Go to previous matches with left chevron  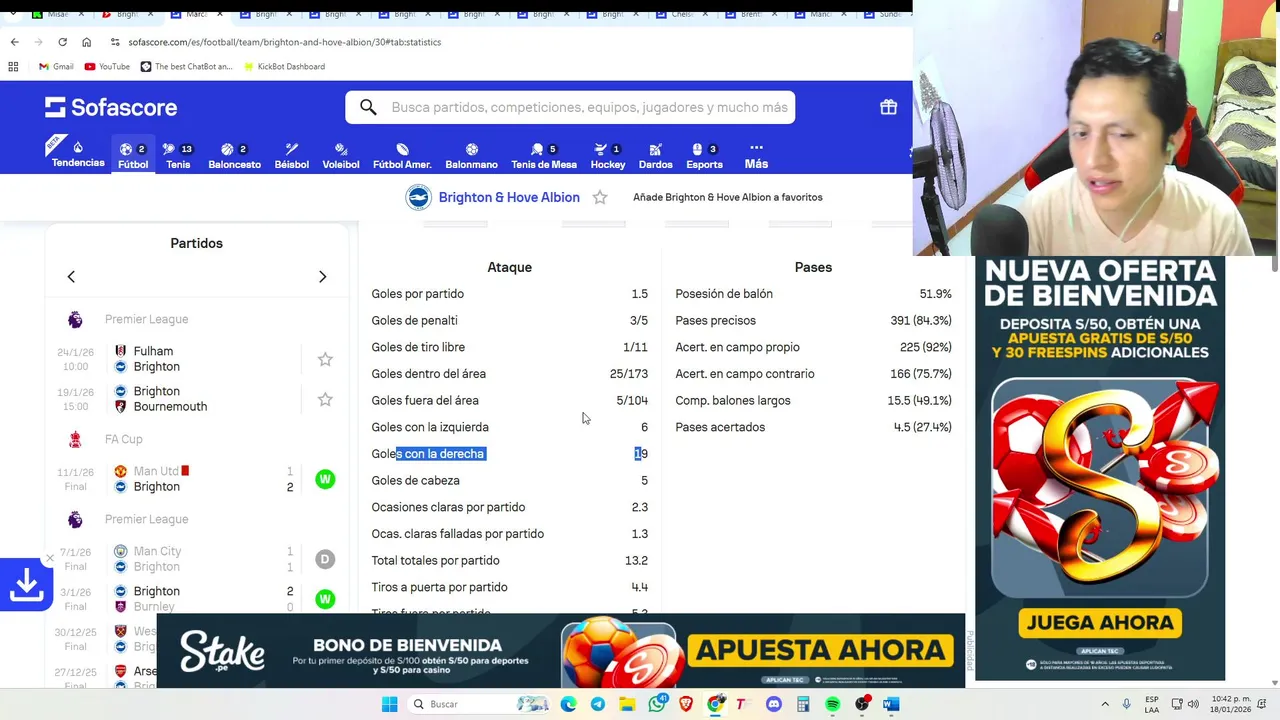click(x=71, y=276)
